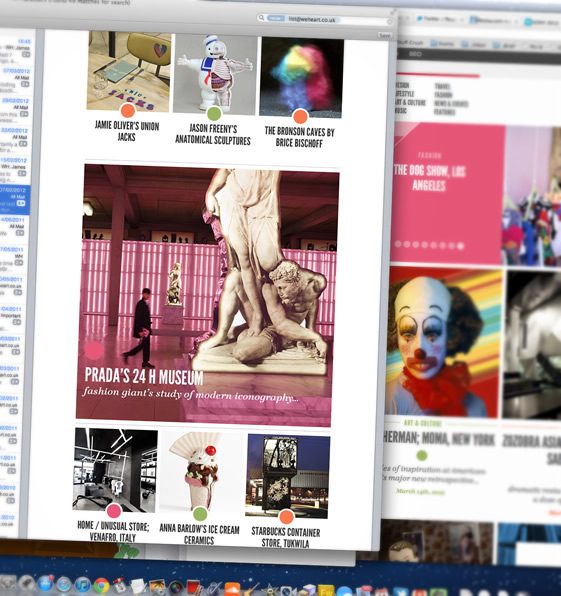Select the last carousel dot on pink banner
This screenshot has height=596, width=561.
[x=460, y=246]
